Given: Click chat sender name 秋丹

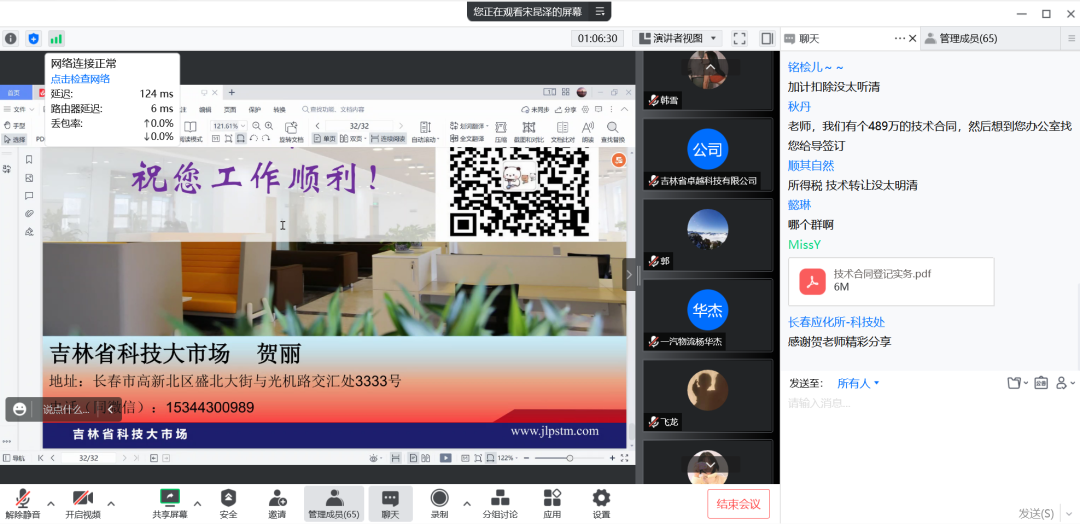Looking at the screenshot, I should (x=799, y=107).
